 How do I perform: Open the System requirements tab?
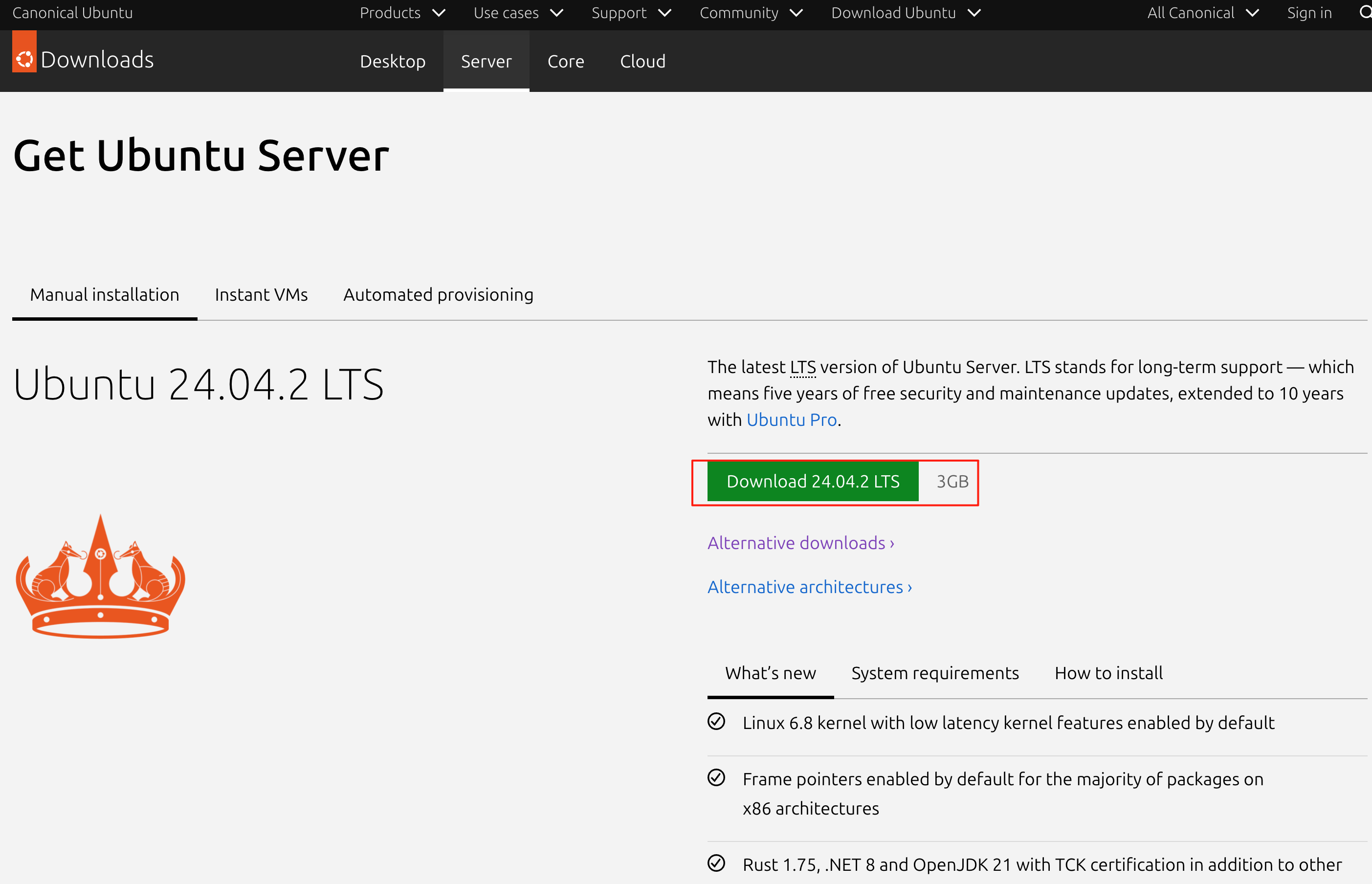point(934,673)
